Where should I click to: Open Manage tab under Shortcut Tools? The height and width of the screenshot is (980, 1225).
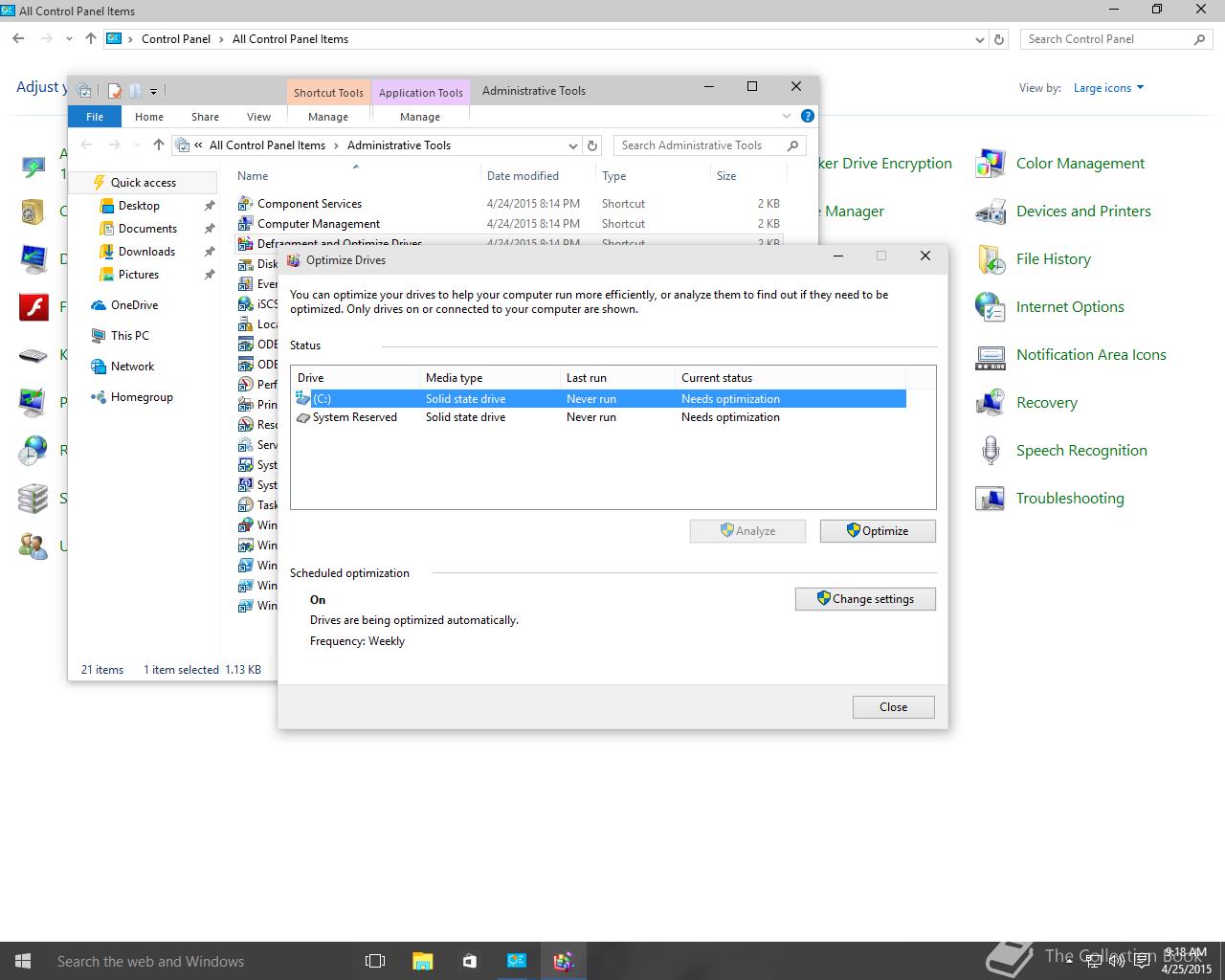point(328,117)
